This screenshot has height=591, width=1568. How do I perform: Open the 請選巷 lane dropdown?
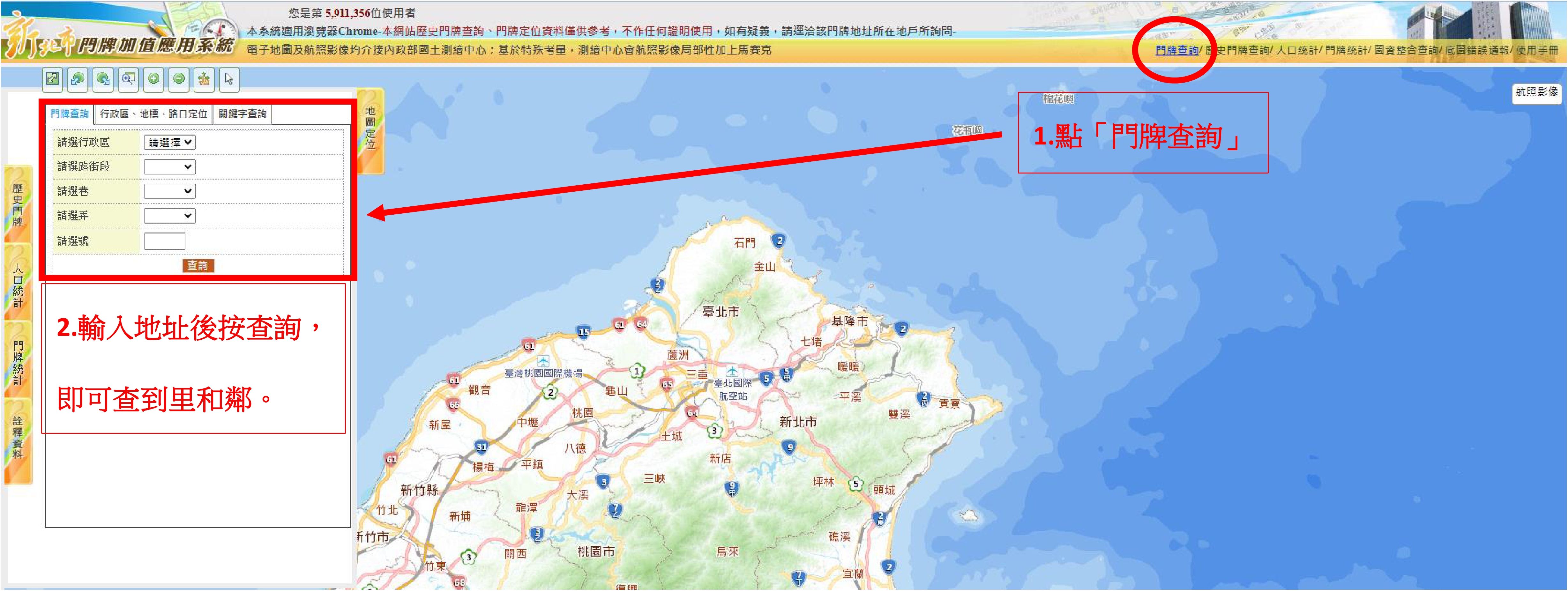click(x=169, y=191)
